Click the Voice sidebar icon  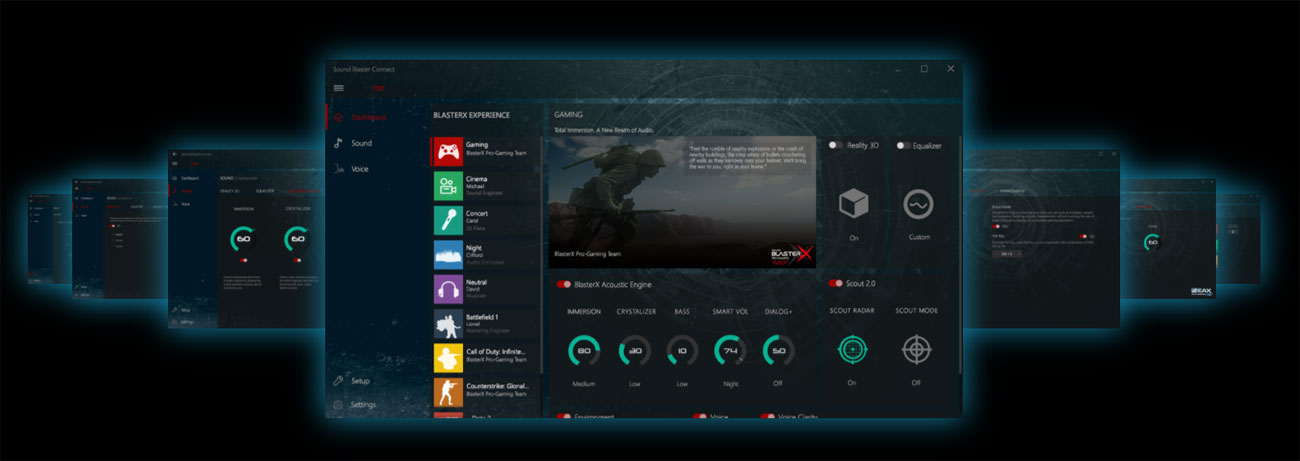point(338,169)
